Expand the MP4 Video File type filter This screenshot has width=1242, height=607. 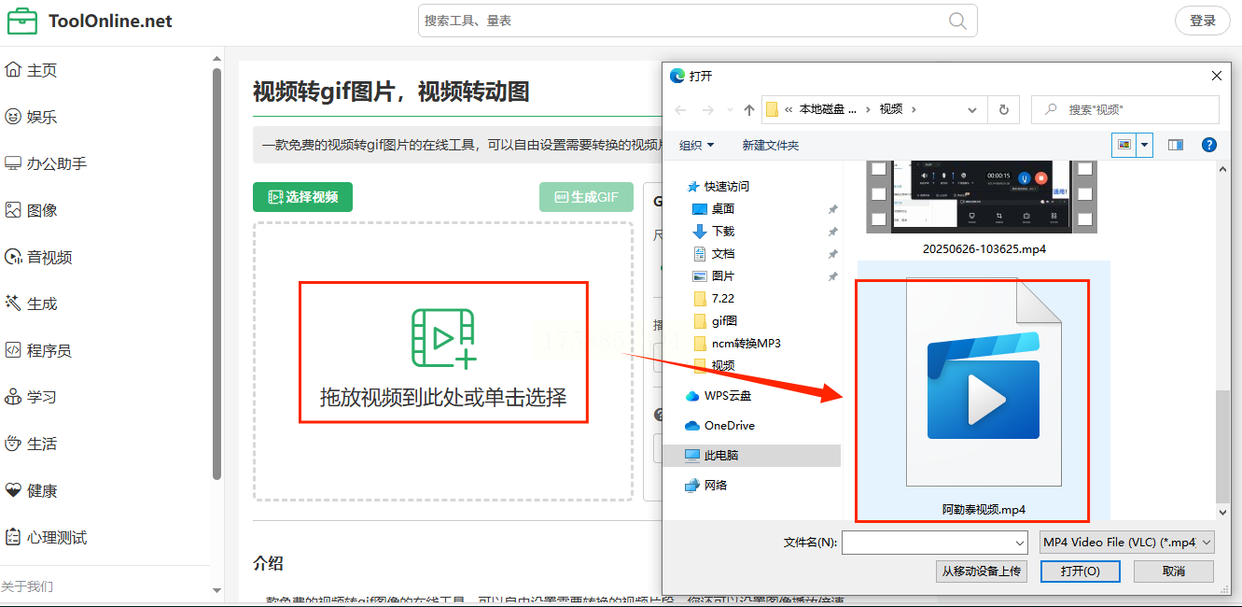click(1127, 542)
